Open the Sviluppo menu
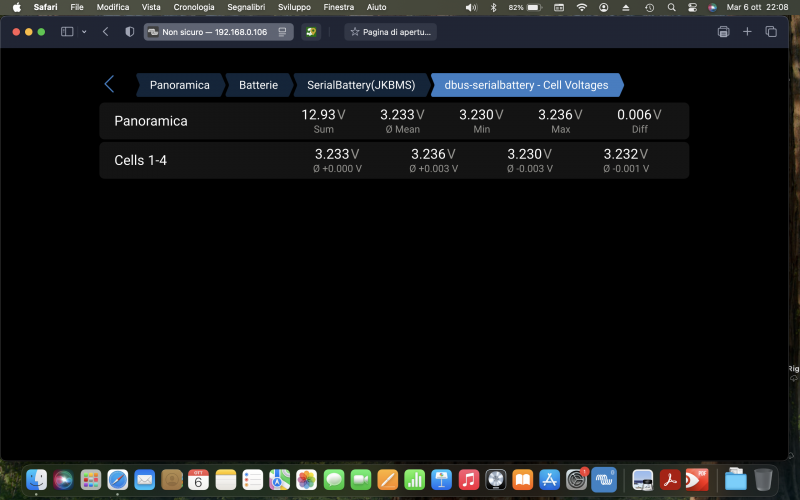The image size is (800, 500). click(294, 7)
